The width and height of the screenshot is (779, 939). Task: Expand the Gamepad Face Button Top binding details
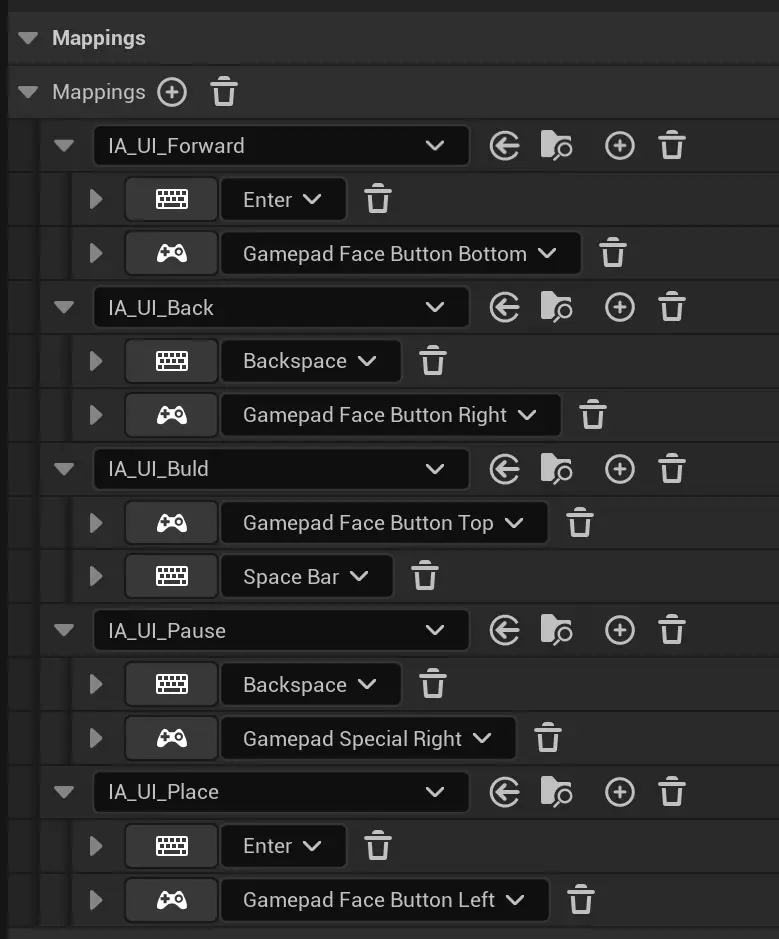(96, 523)
